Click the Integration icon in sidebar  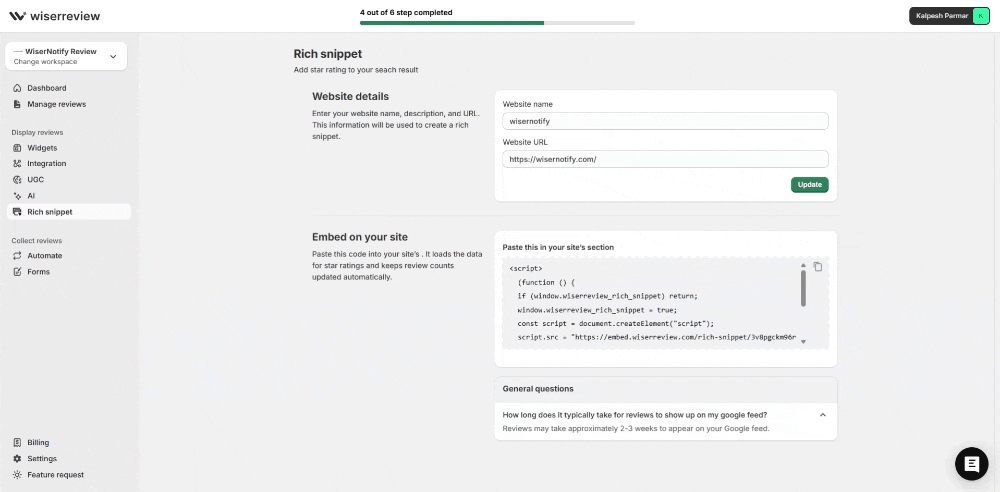17,164
